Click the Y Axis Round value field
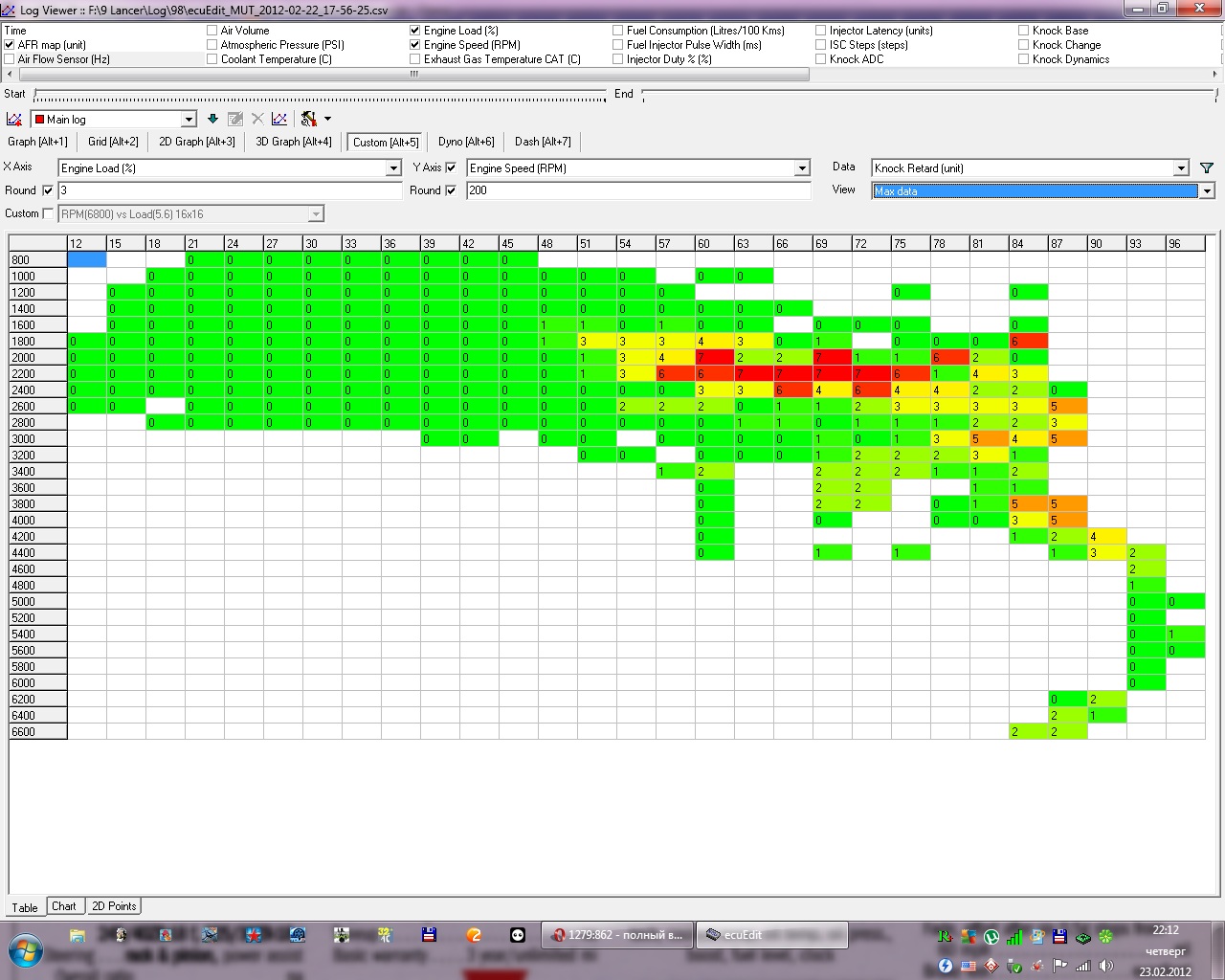The image size is (1225, 980). coord(637,190)
